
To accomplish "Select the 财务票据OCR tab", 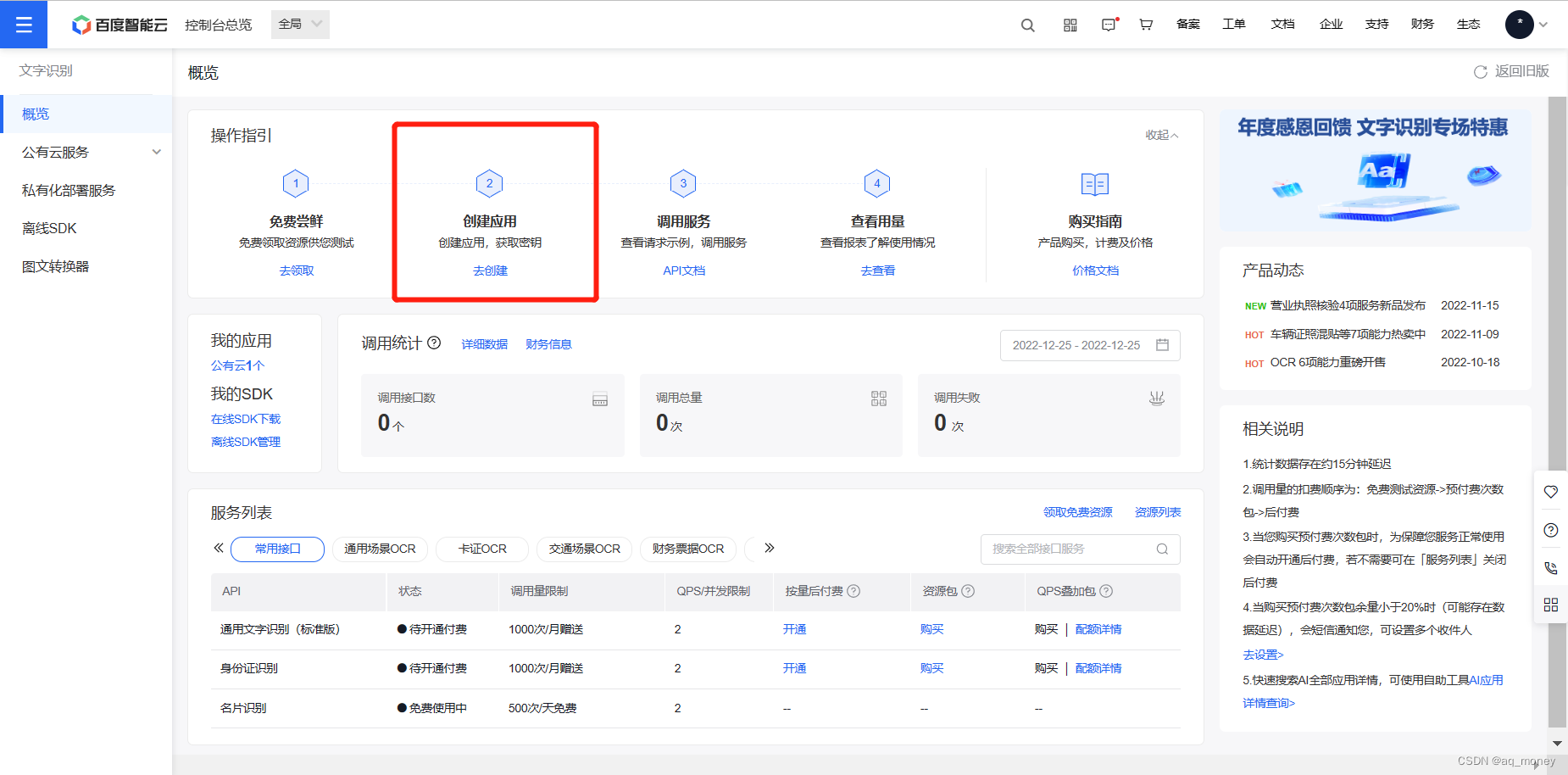I will coord(688,549).
